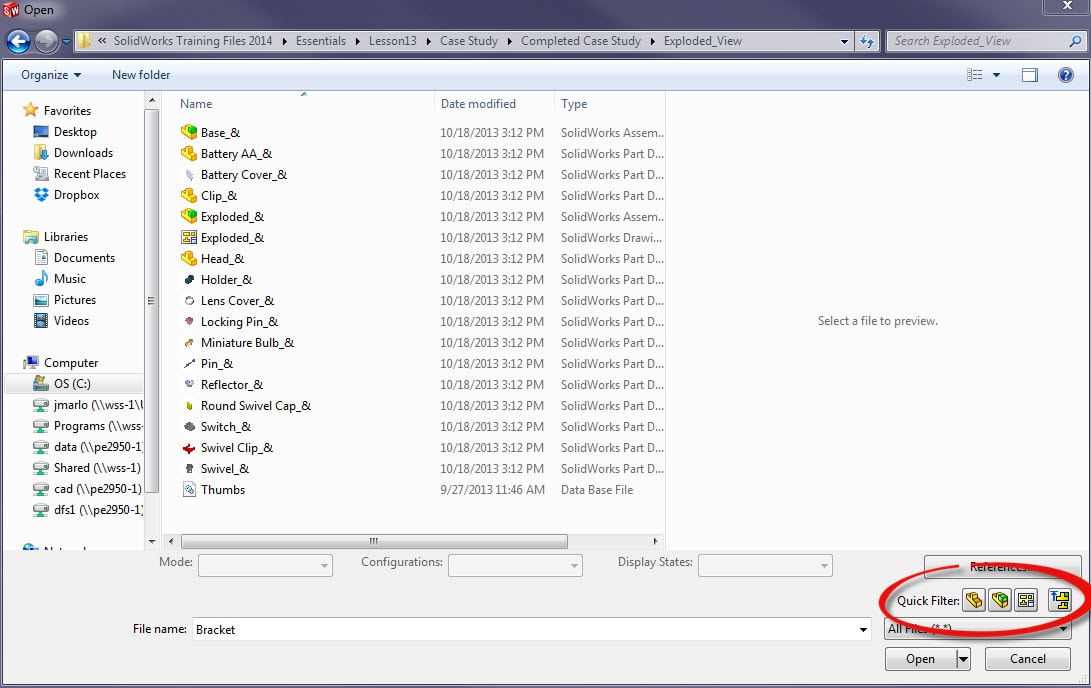
Task: Click the Cancel button
Action: tap(1027, 659)
